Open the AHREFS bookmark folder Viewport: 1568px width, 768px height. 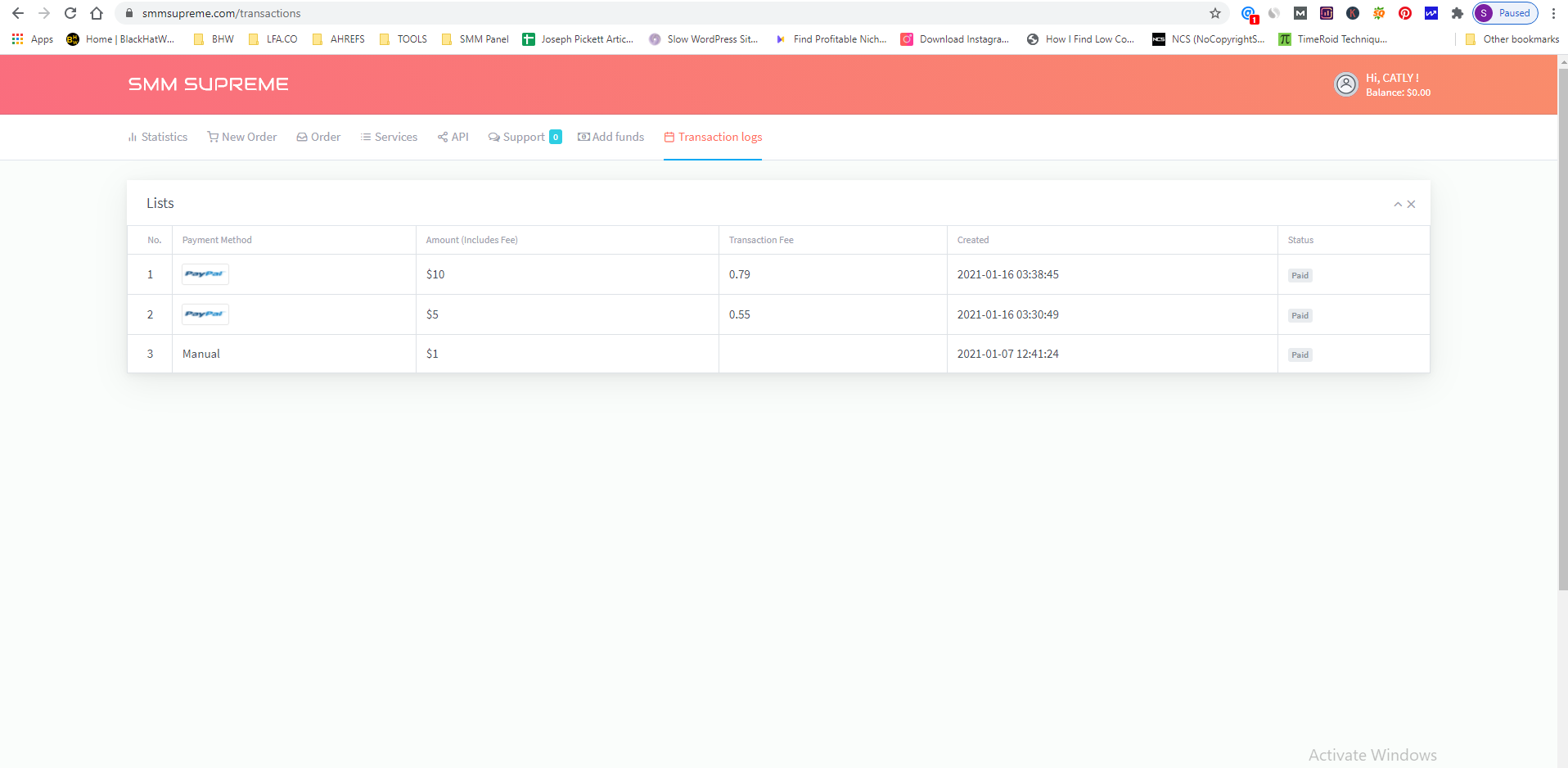pyautogui.click(x=339, y=39)
